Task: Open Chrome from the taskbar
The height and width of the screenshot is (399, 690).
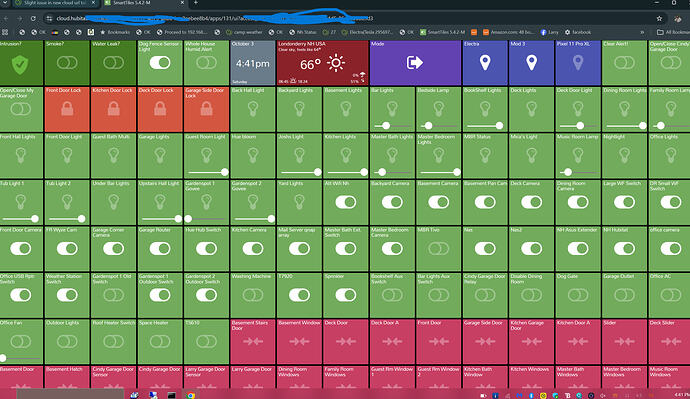Action: coord(190,395)
